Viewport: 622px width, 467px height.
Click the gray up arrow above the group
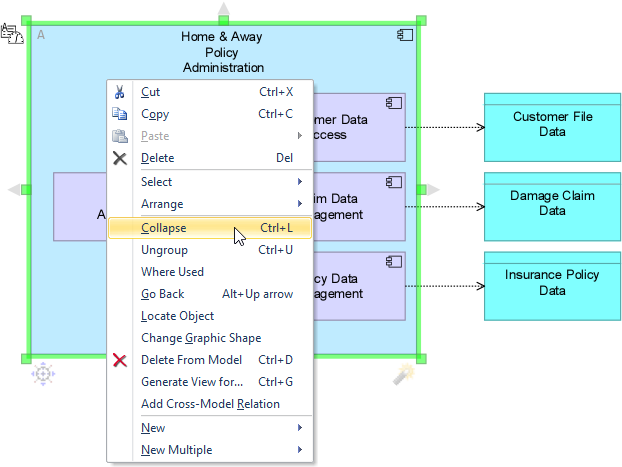pos(224,11)
